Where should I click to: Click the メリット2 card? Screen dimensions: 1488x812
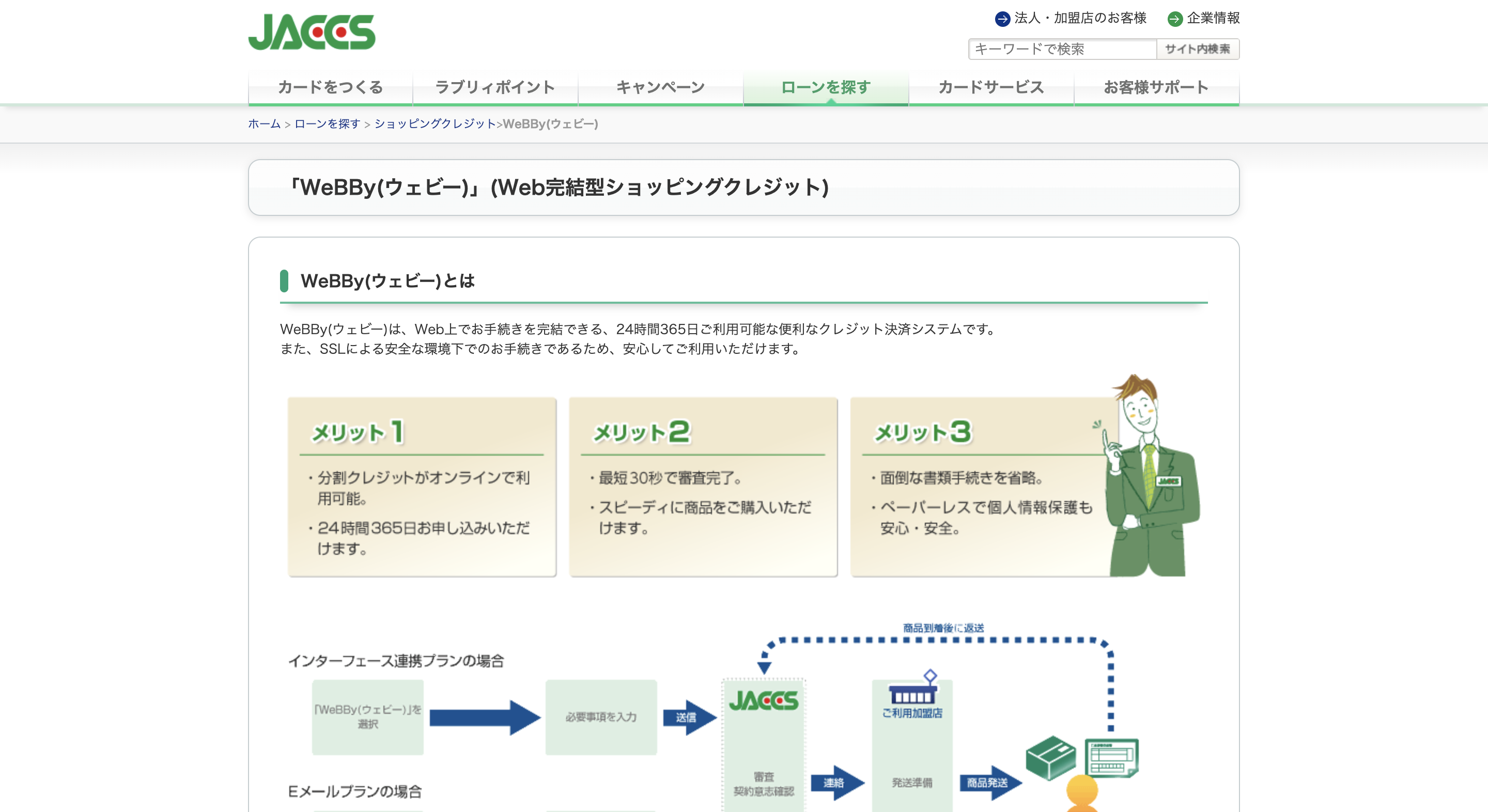(x=703, y=487)
